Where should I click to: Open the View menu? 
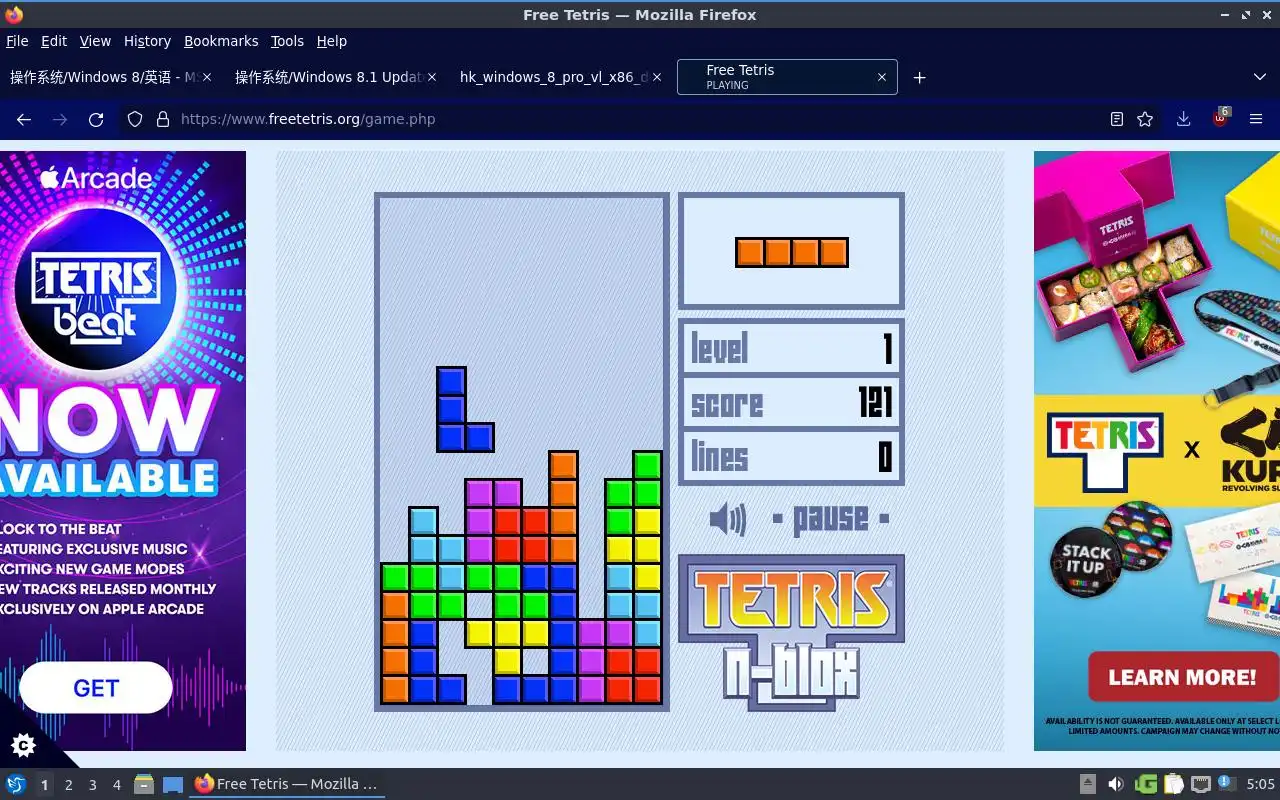coord(95,41)
